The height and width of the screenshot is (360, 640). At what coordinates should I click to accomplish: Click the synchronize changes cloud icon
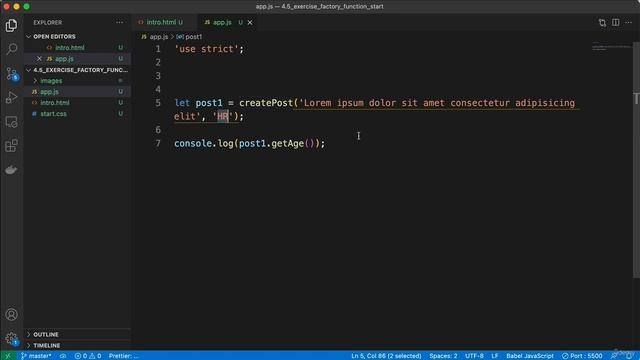tap(63, 356)
